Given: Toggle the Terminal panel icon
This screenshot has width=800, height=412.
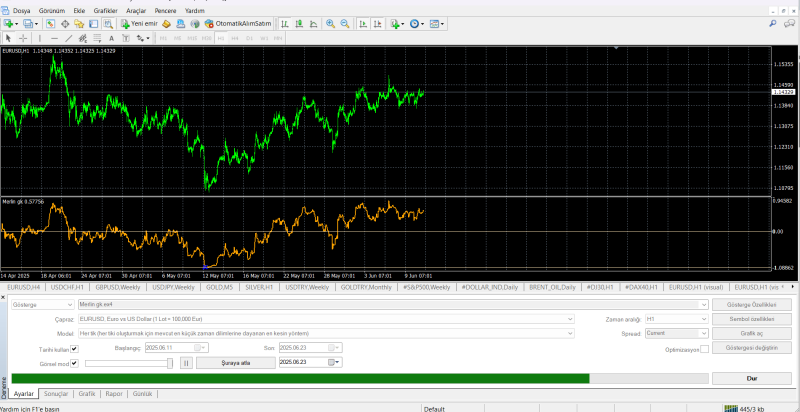Looking at the screenshot, I should coord(93,23).
